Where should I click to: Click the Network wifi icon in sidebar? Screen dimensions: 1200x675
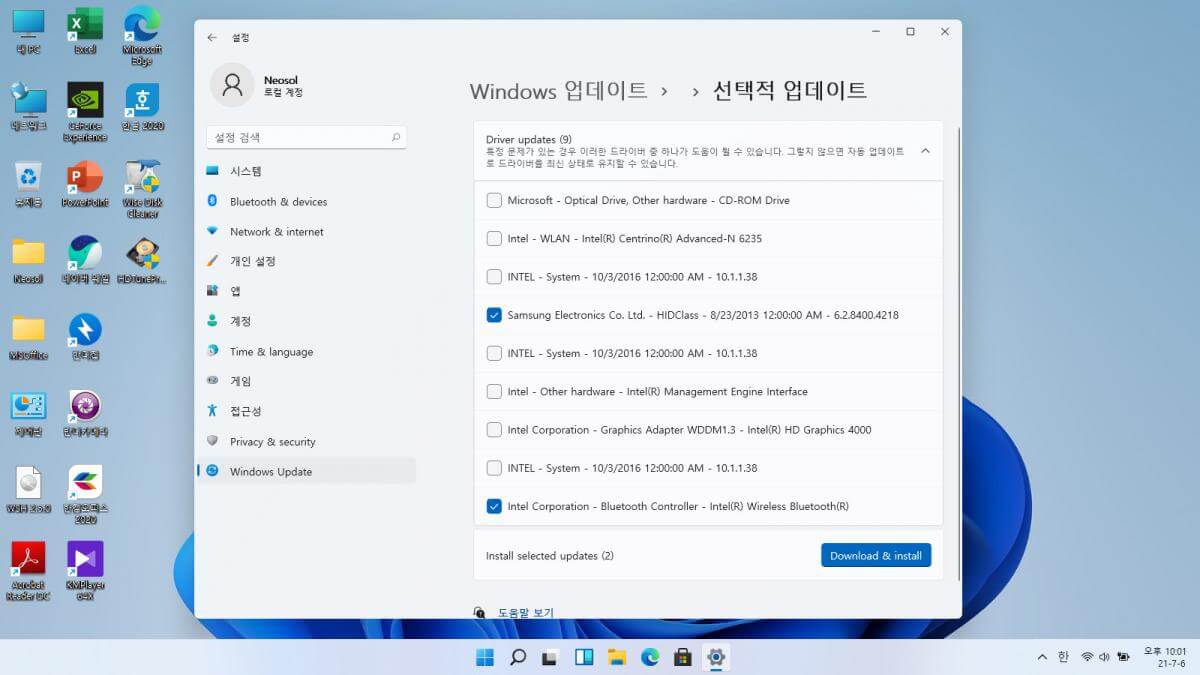pos(212,231)
